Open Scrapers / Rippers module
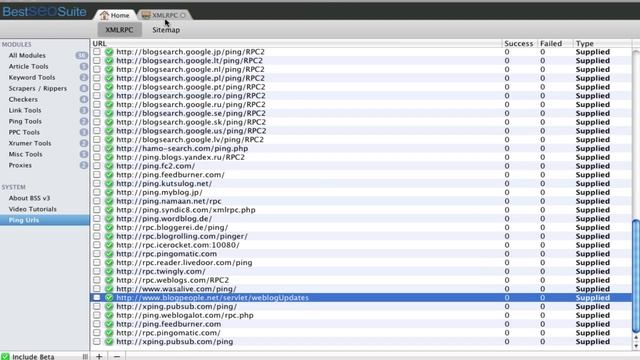 pyautogui.click(x=38, y=89)
